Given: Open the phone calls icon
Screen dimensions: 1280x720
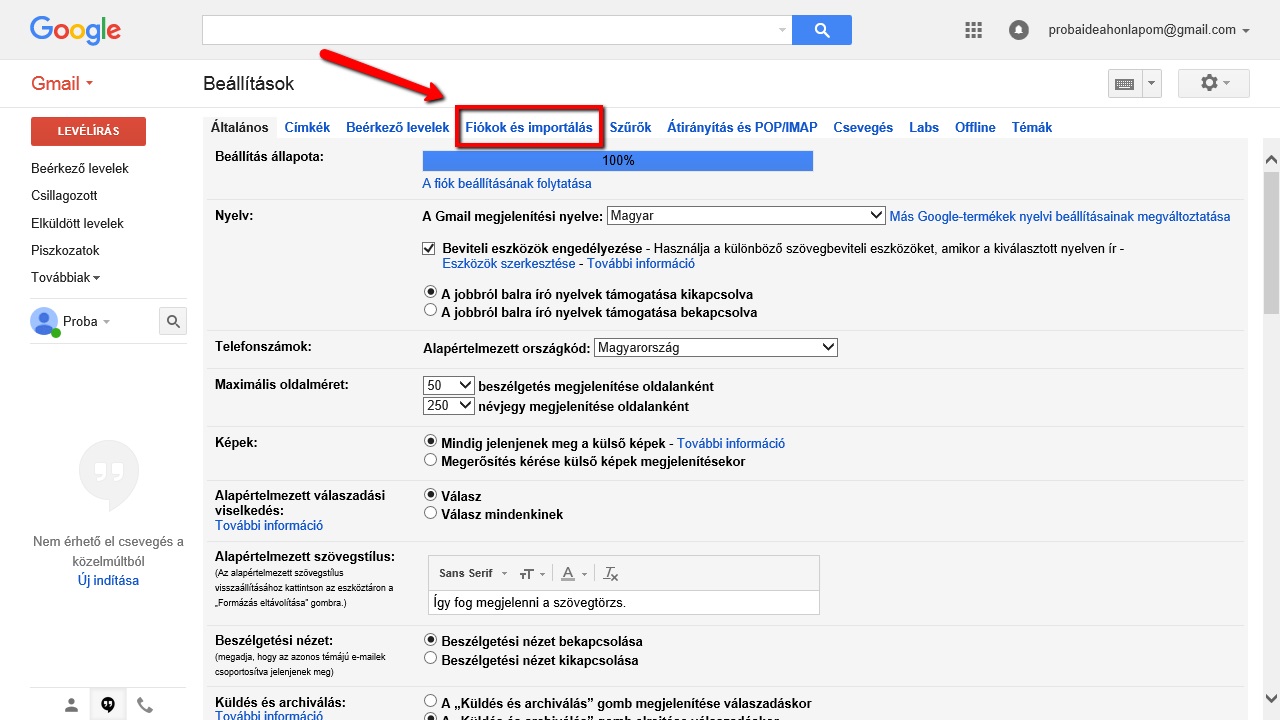Looking at the screenshot, I should coord(145,705).
